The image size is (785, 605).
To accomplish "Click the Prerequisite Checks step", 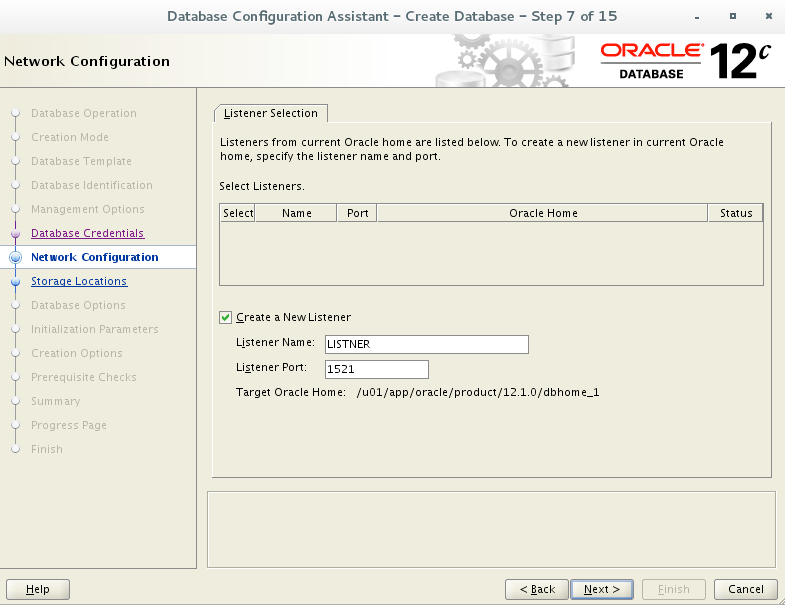I will (84, 378).
